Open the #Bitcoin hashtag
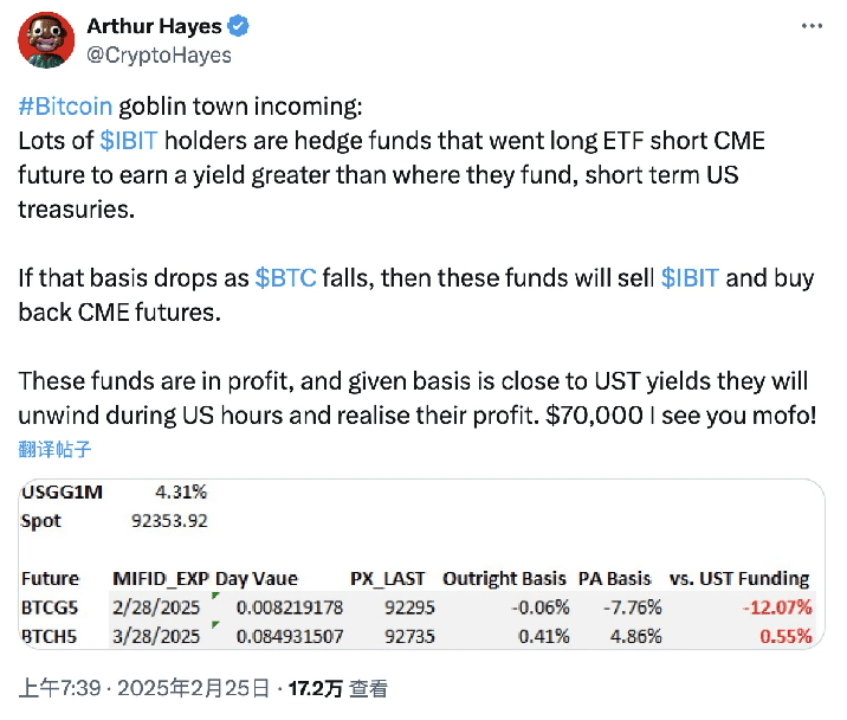 [65, 107]
